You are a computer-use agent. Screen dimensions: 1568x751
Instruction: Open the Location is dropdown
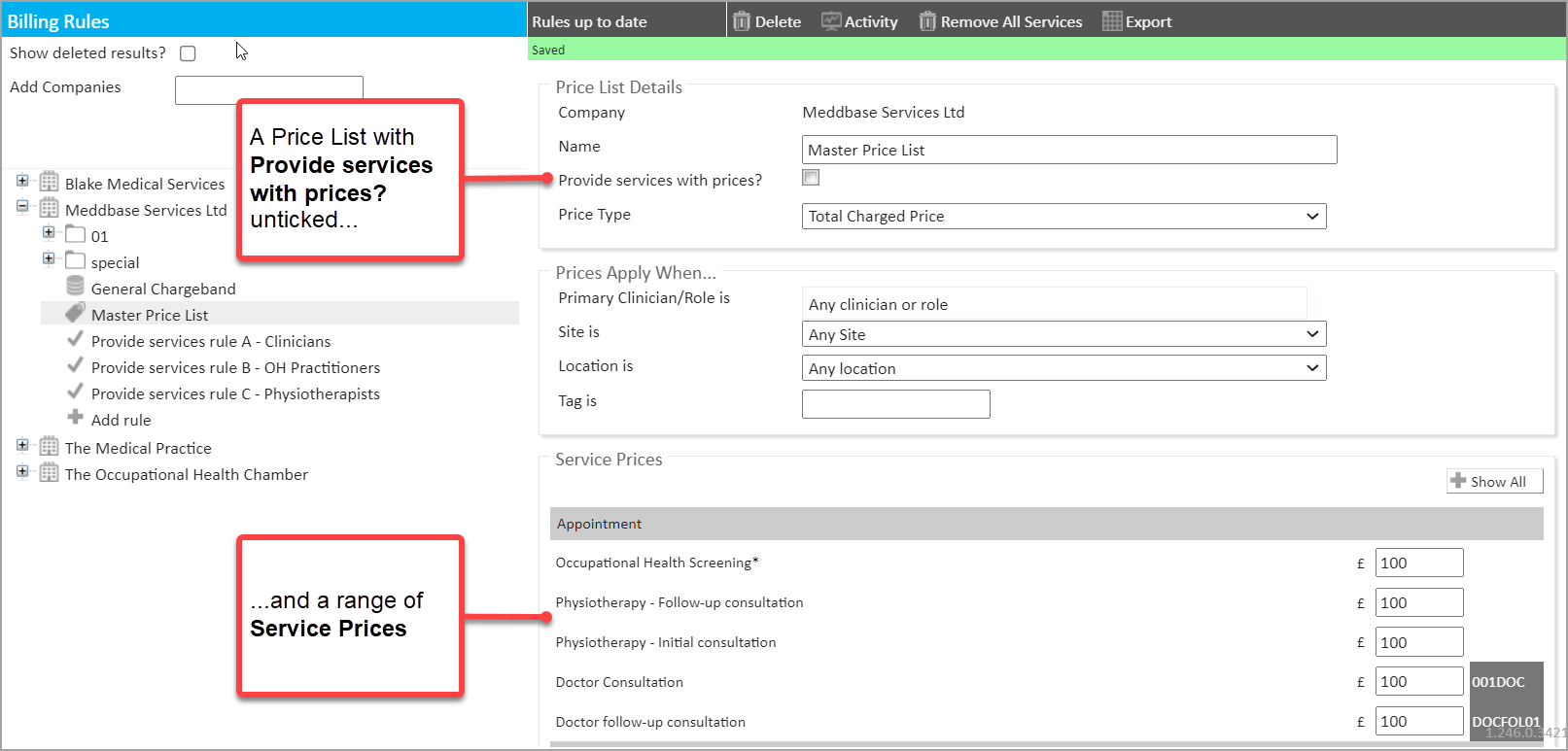pos(1063,368)
